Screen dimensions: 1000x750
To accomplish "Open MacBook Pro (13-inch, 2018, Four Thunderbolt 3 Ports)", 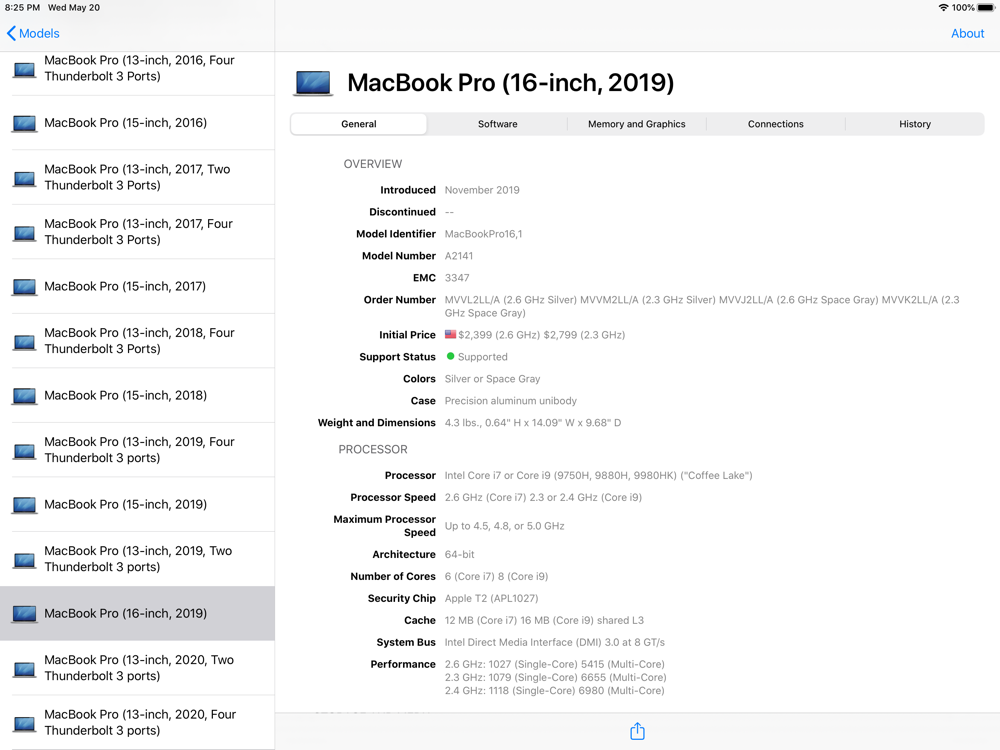I will (137, 341).
